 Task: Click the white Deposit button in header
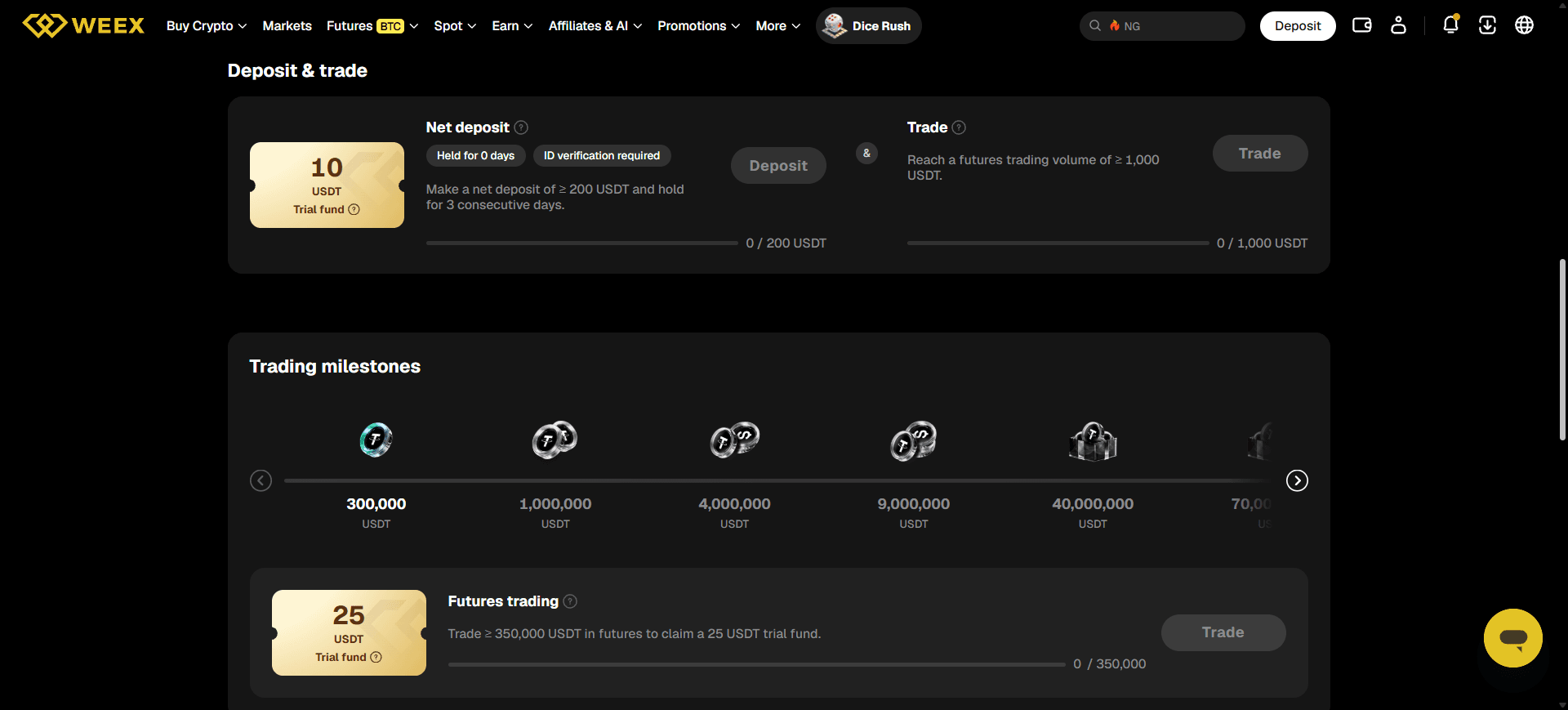click(x=1298, y=26)
